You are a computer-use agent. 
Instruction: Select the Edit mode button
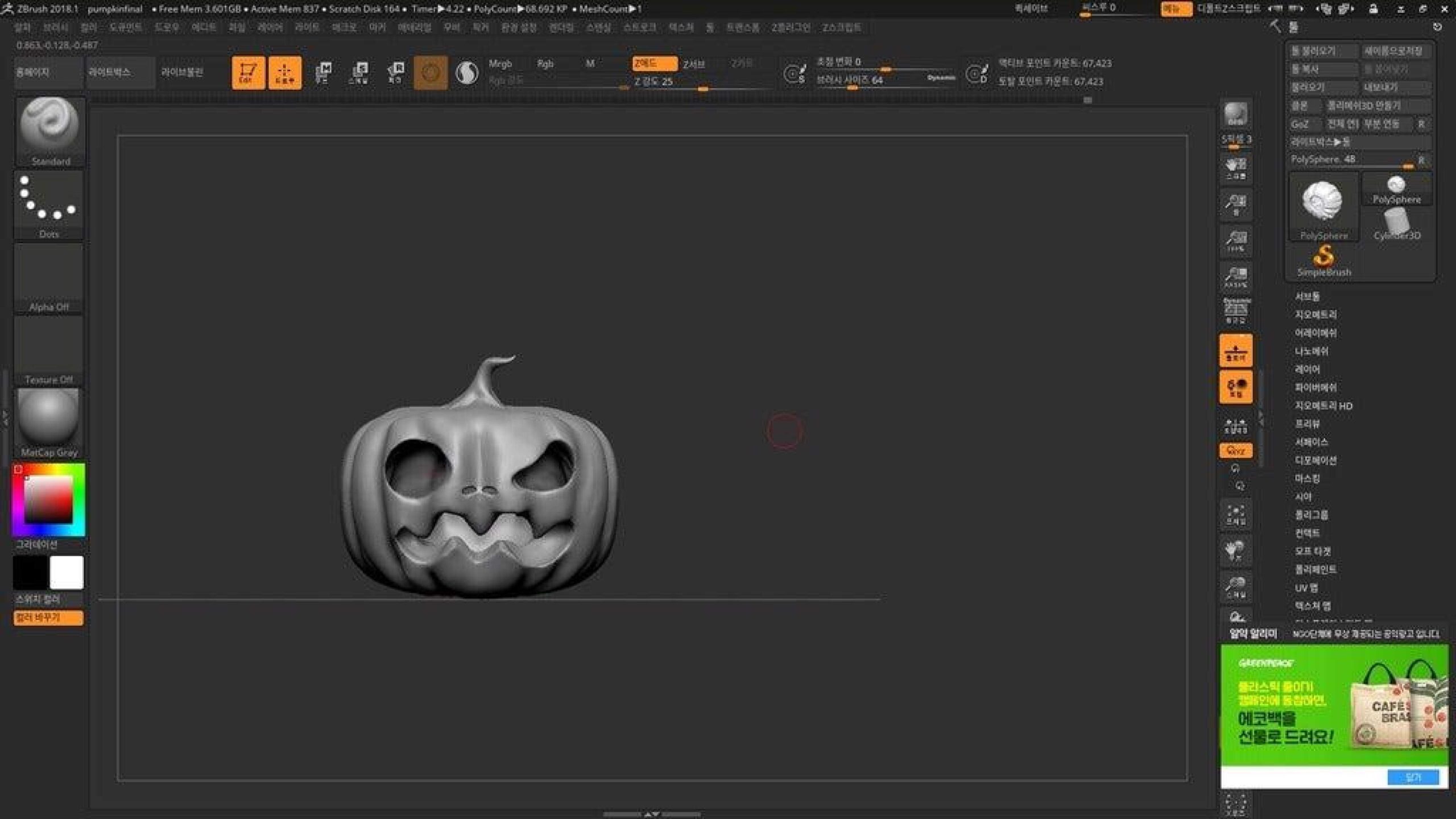coord(248,72)
